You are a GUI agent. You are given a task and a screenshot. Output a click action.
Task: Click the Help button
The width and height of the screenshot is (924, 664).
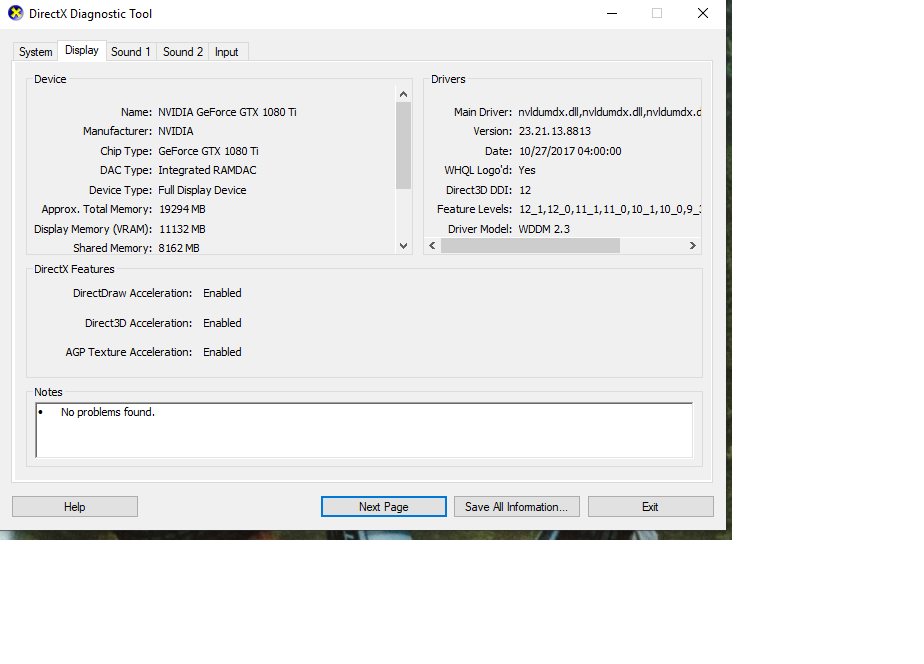[x=75, y=507]
